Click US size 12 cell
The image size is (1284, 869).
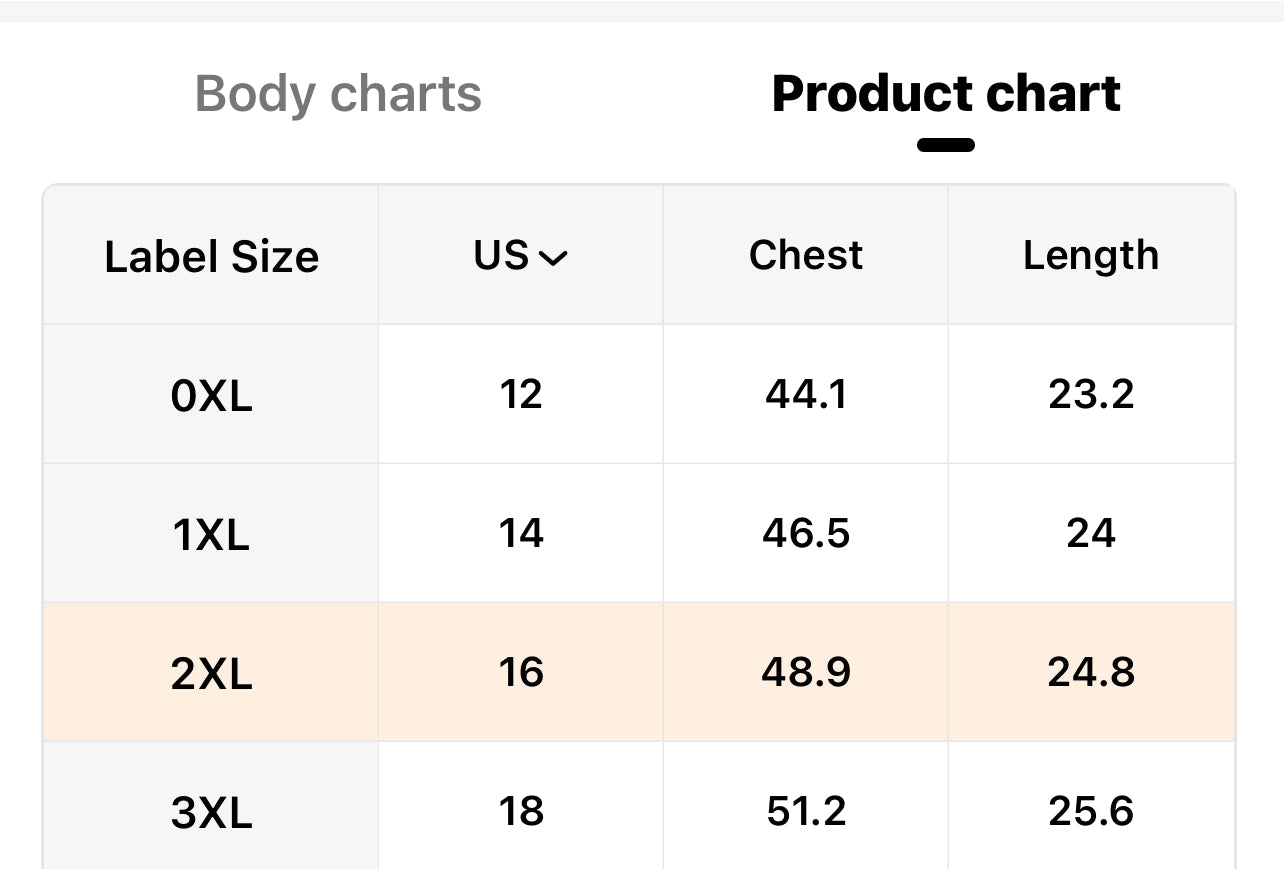pos(521,395)
